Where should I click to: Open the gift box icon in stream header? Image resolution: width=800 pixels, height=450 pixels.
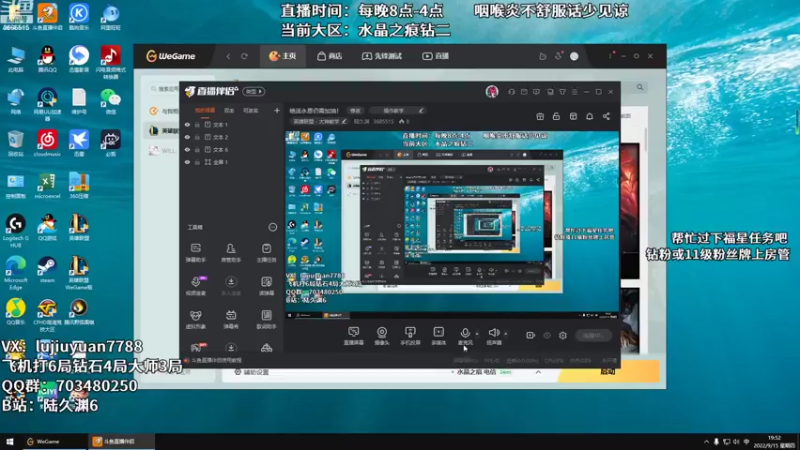tap(540, 116)
